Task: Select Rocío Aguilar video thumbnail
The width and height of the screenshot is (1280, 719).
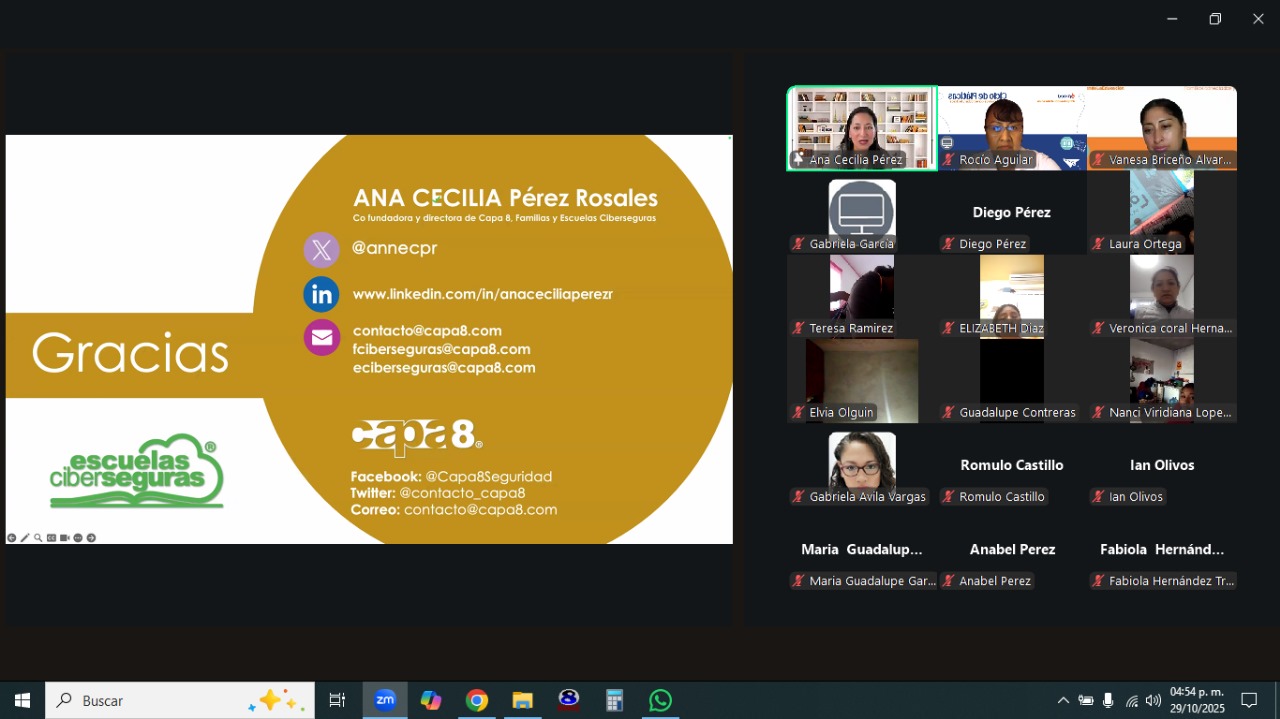Action: coord(1012,128)
